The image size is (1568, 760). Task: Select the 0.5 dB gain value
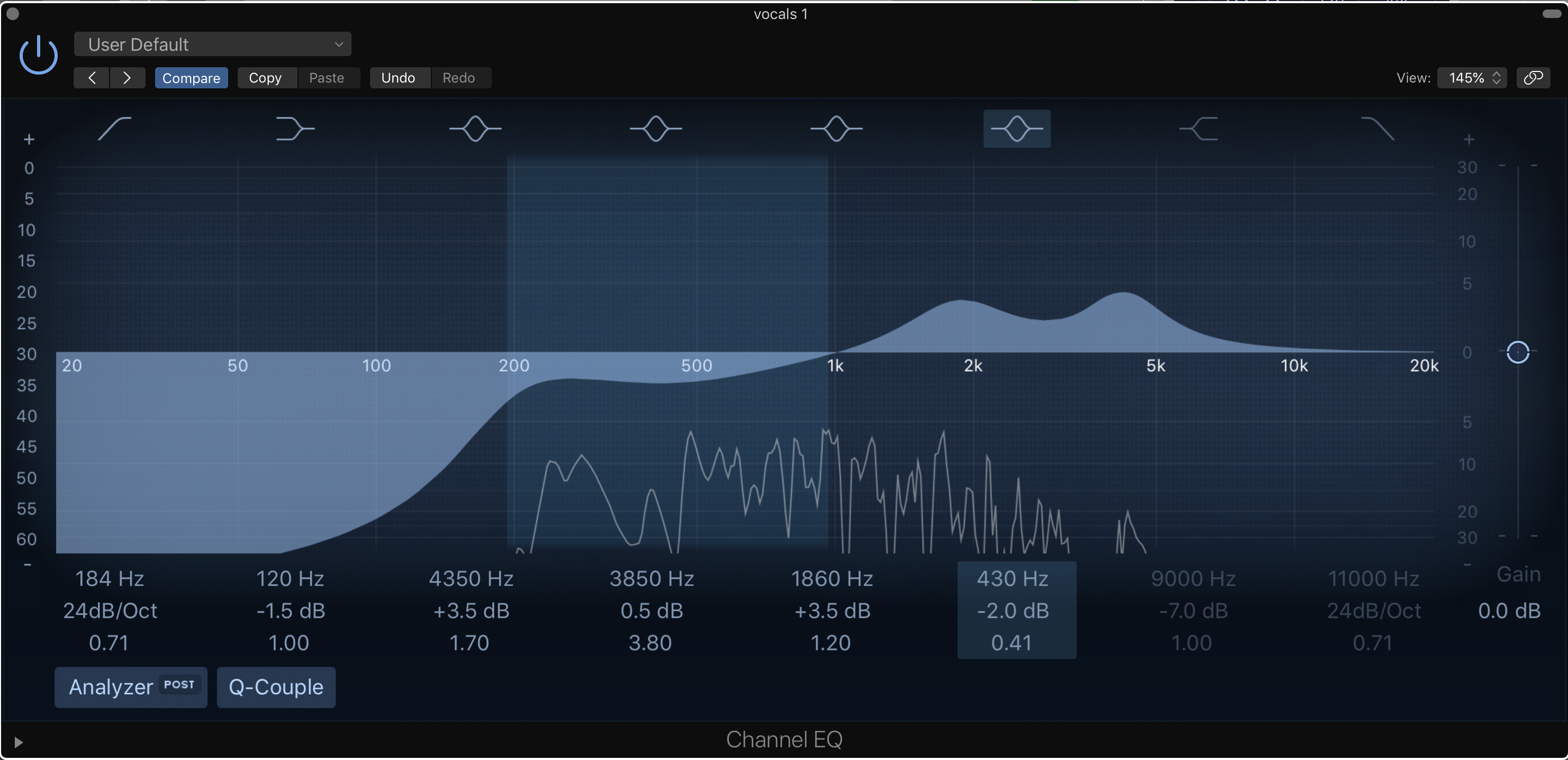click(652, 610)
